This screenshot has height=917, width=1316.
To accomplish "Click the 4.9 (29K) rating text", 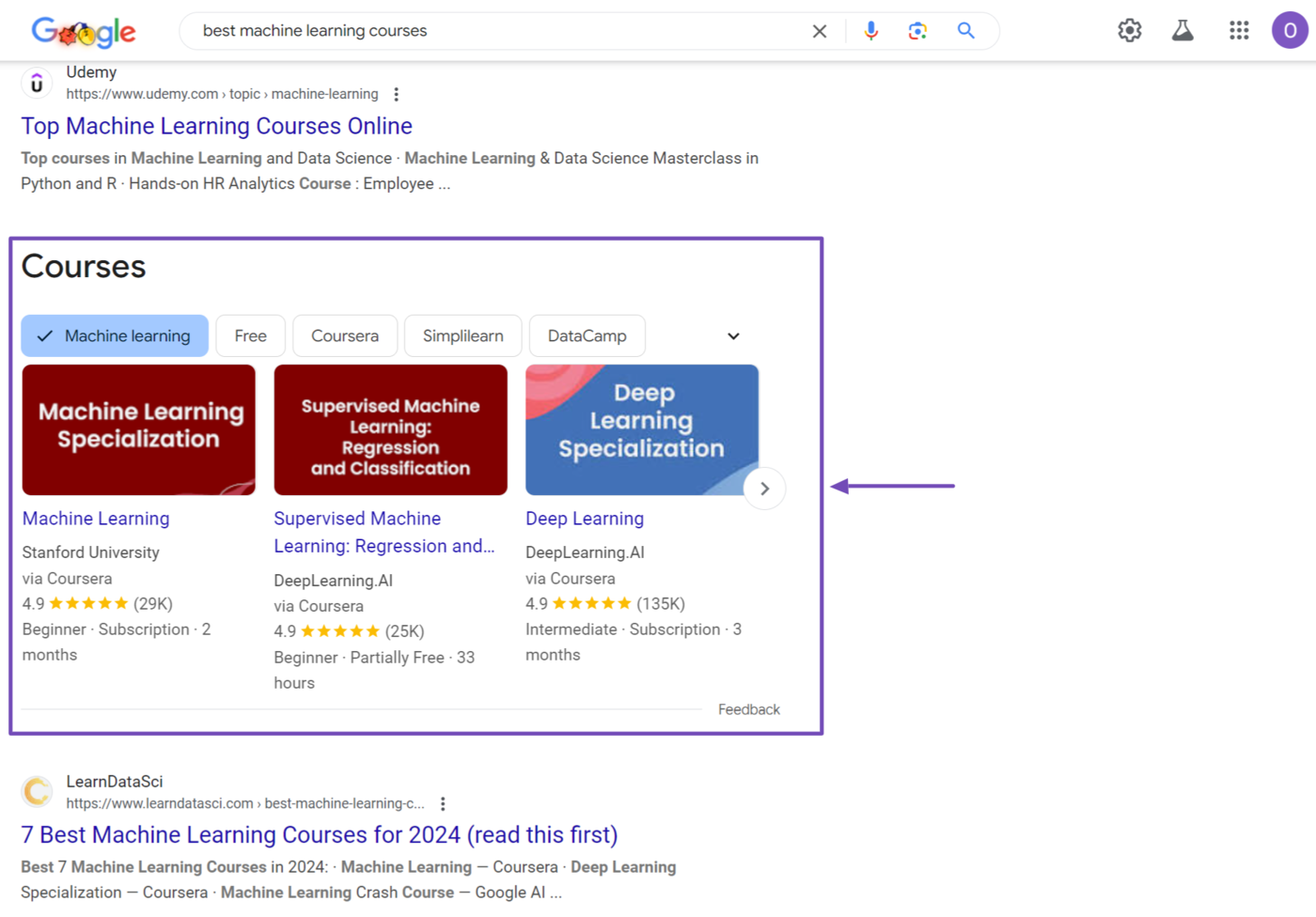I will coord(98,603).
